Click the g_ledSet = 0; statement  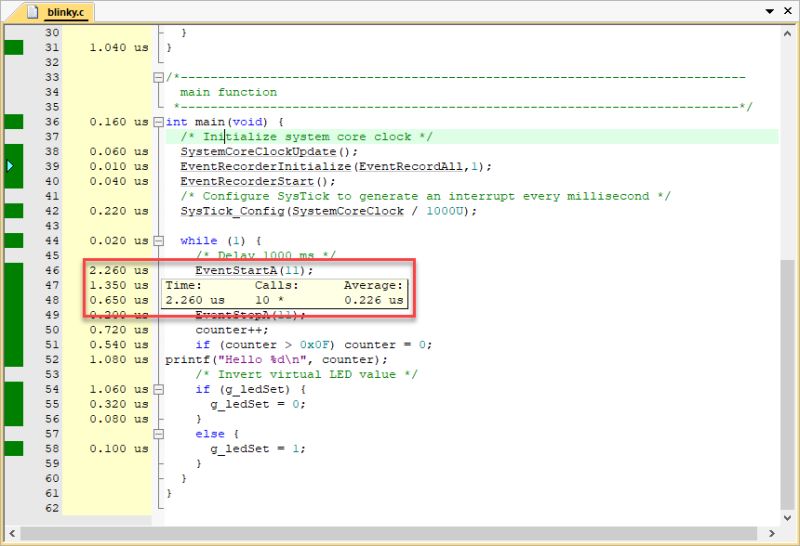point(258,404)
